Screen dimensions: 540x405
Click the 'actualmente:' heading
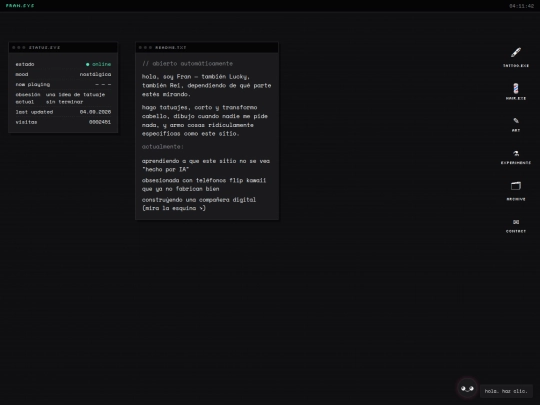[x=163, y=147]
